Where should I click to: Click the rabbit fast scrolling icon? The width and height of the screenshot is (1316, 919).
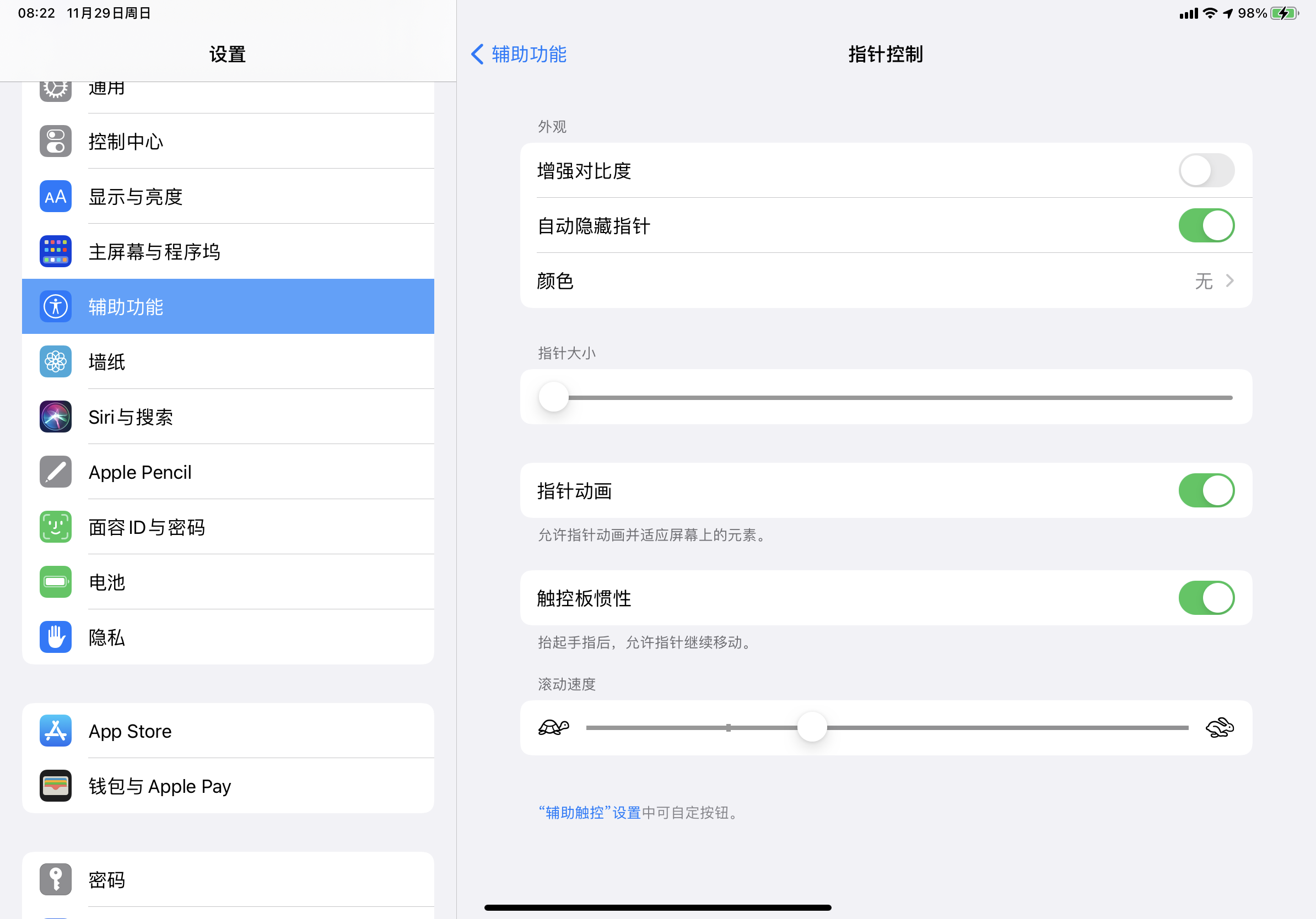(1219, 728)
